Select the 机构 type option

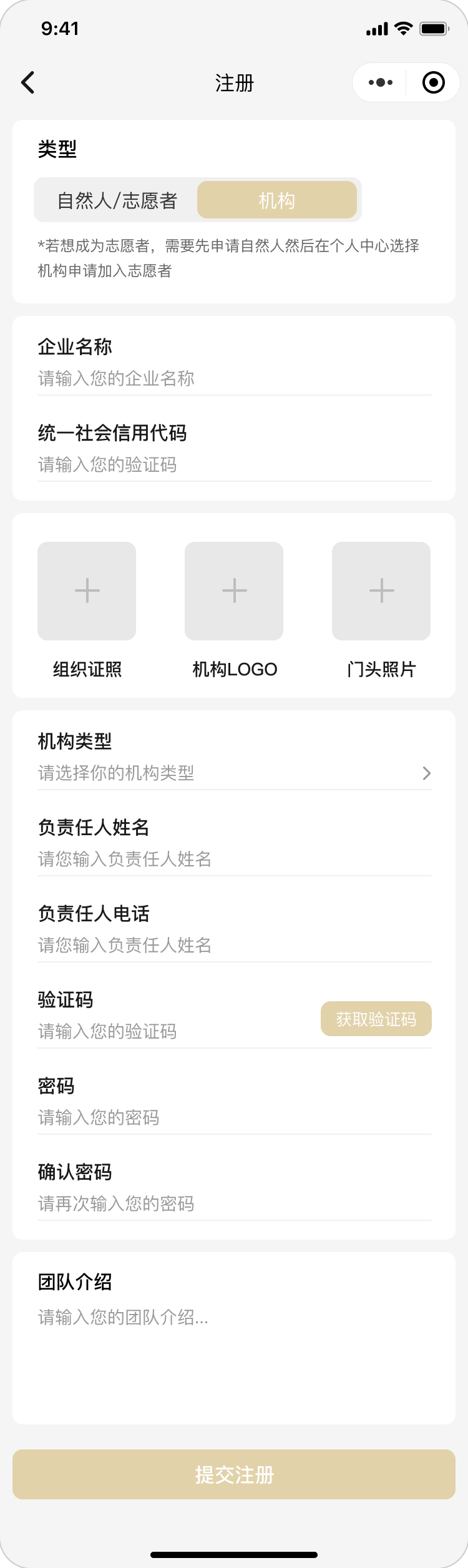coord(277,200)
